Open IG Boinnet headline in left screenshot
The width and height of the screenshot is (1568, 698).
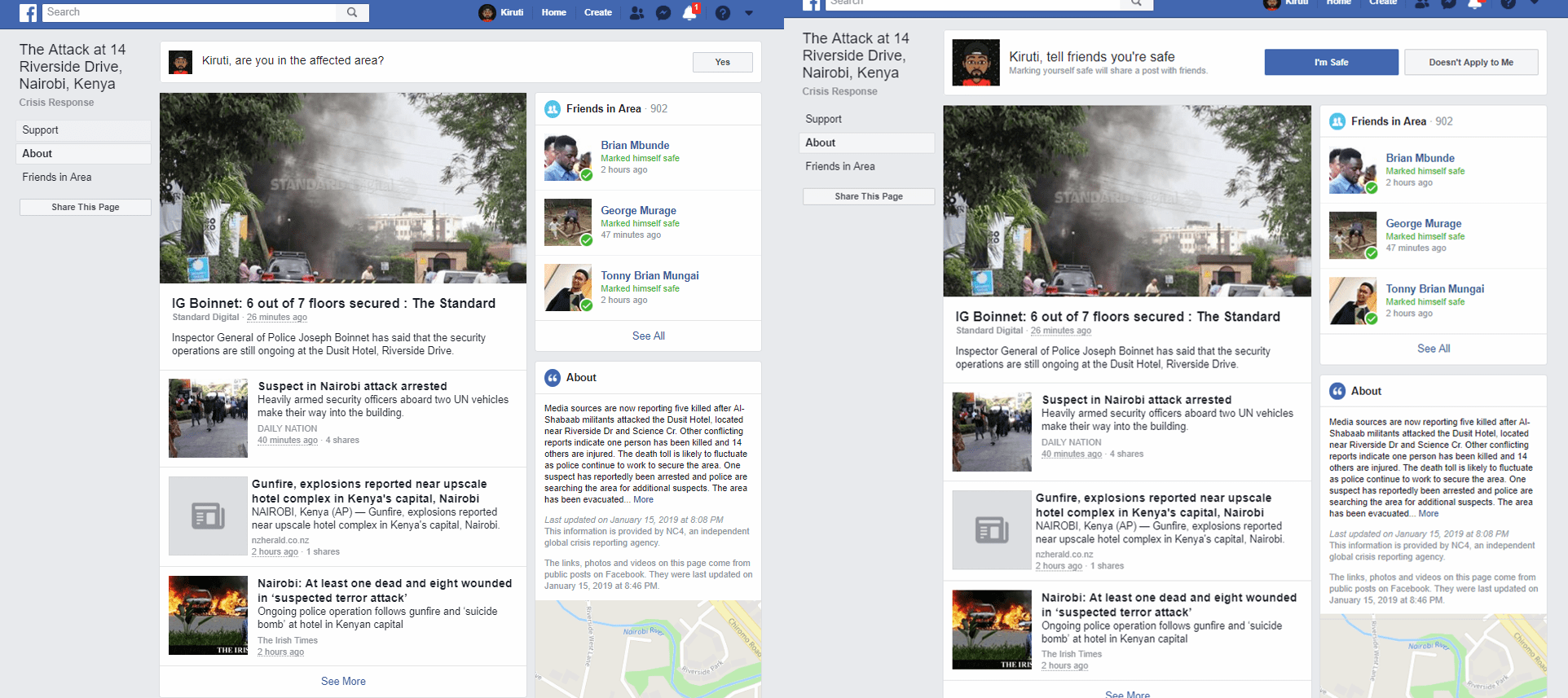[x=333, y=303]
